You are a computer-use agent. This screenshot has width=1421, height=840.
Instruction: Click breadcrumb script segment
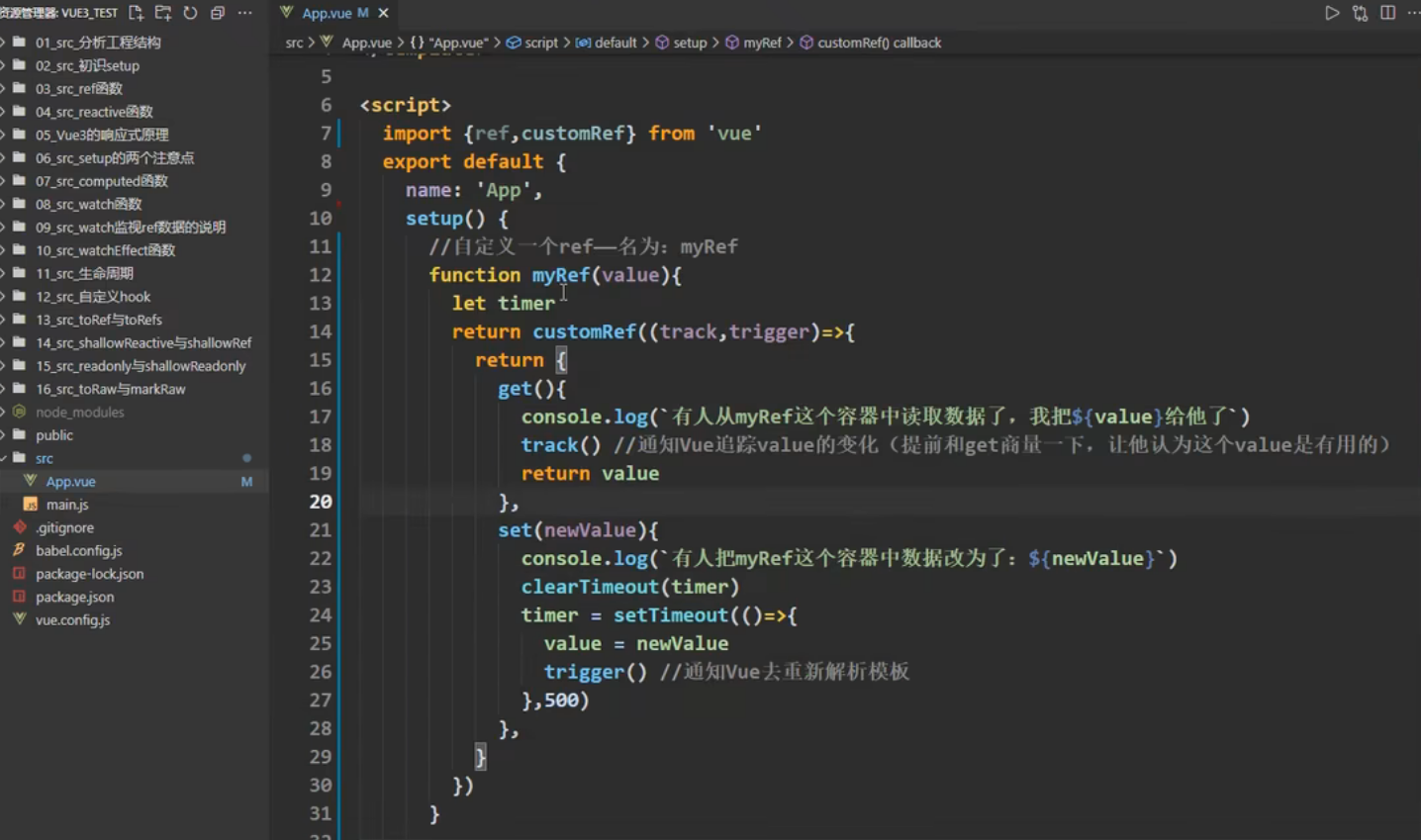540,43
